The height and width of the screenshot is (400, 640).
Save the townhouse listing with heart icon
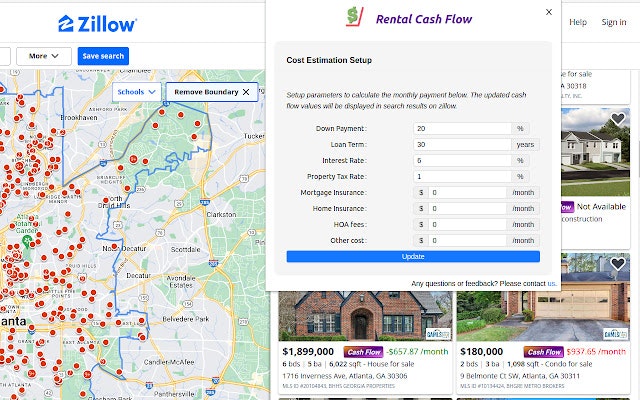click(x=618, y=119)
